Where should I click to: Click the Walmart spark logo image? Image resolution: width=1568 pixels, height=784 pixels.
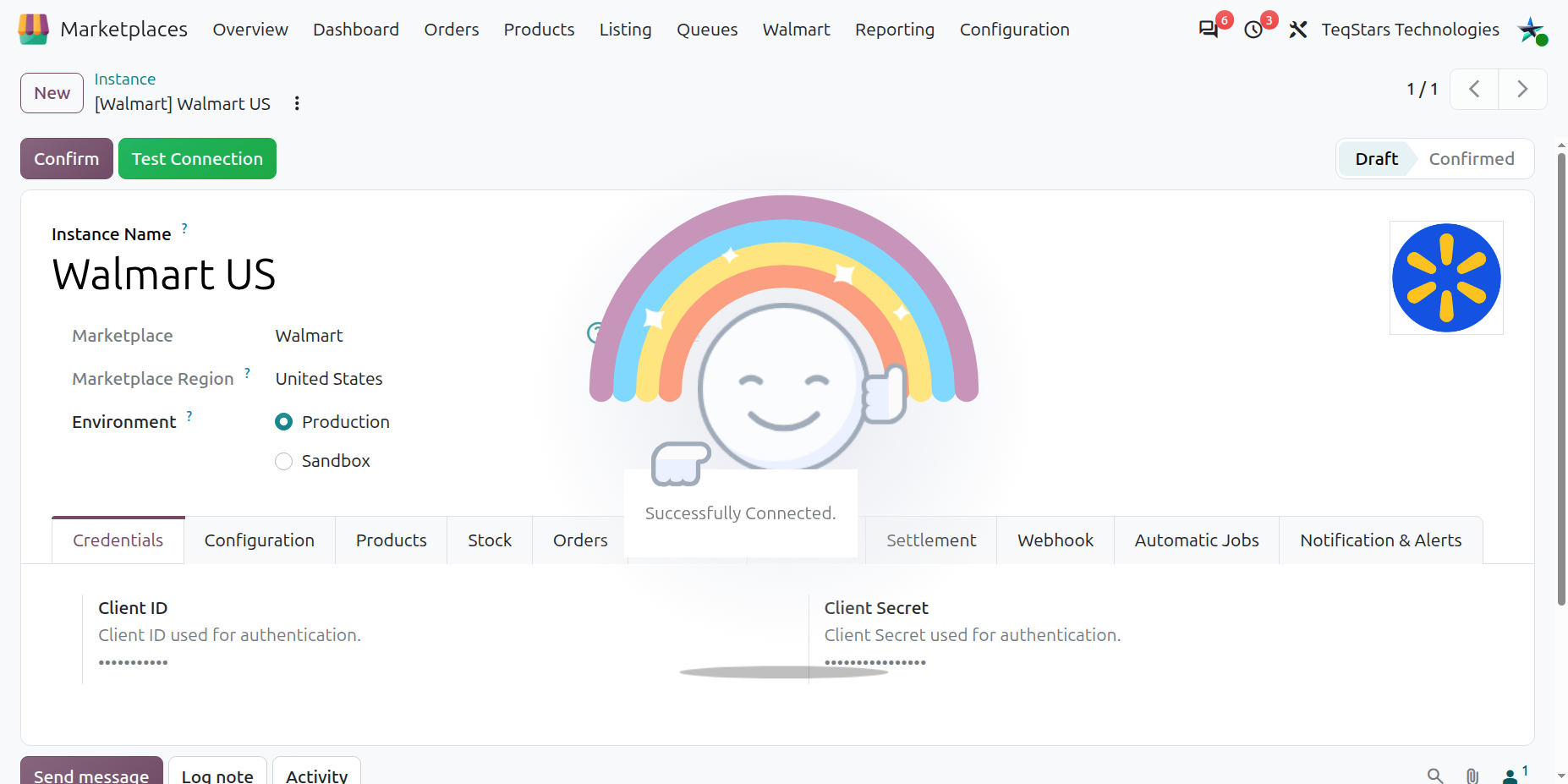pos(1446,277)
